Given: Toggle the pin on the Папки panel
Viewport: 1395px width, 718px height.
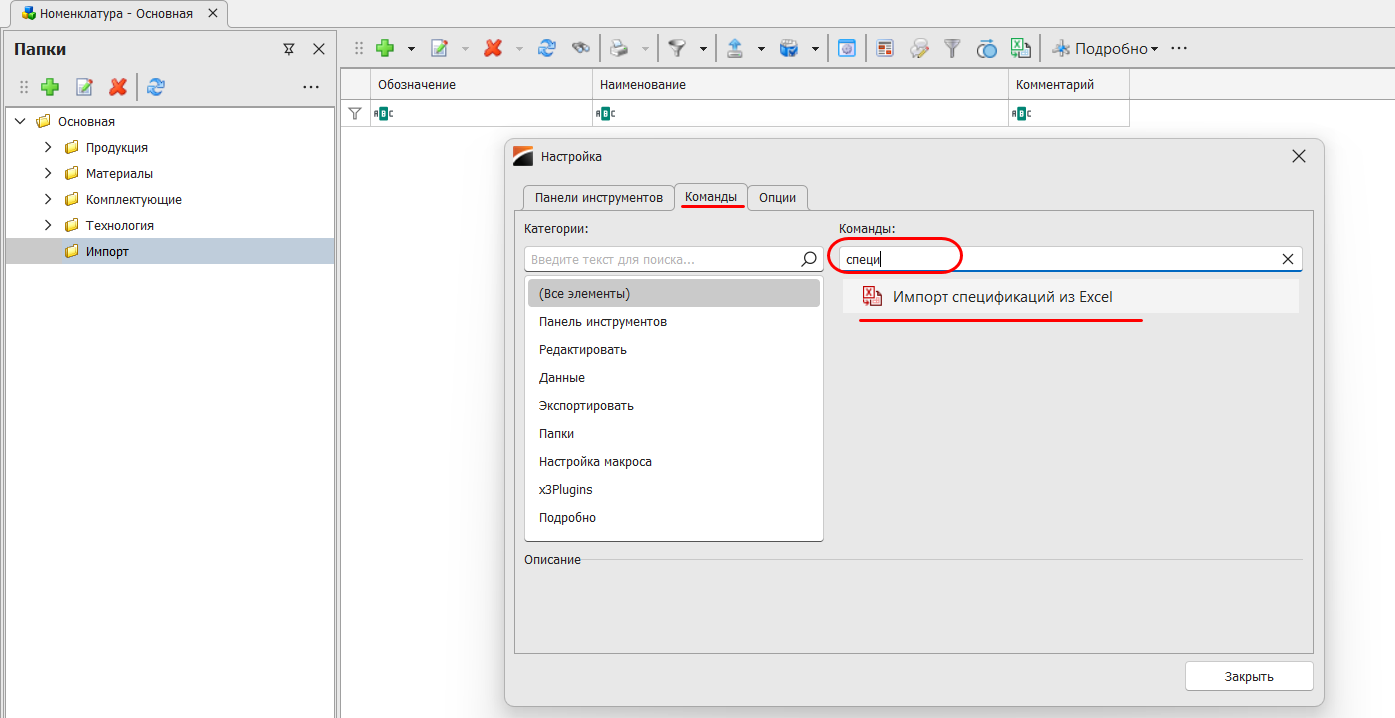Looking at the screenshot, I should tap(289, 49).
